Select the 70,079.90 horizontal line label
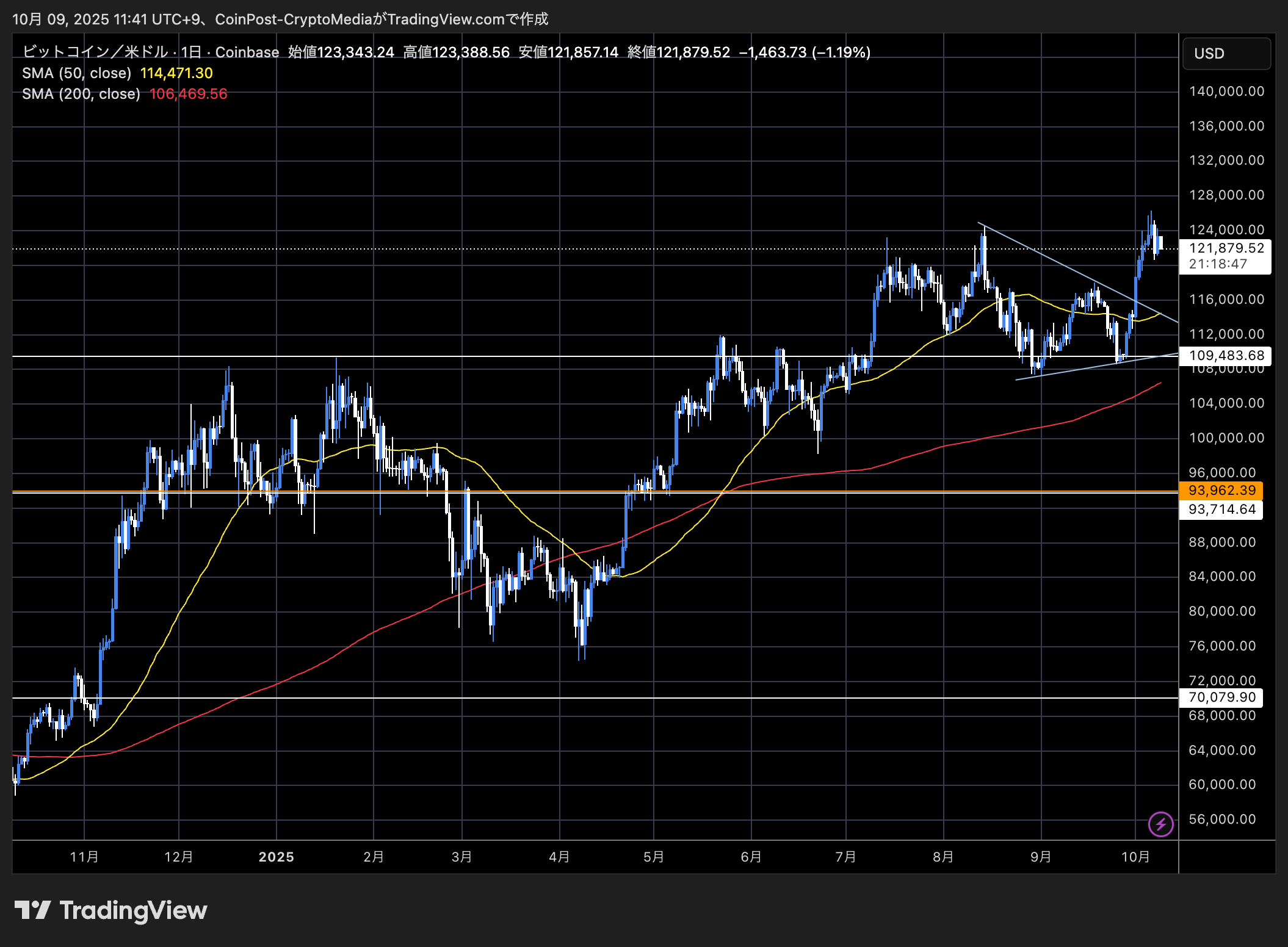 click(x=1221, y=697)
